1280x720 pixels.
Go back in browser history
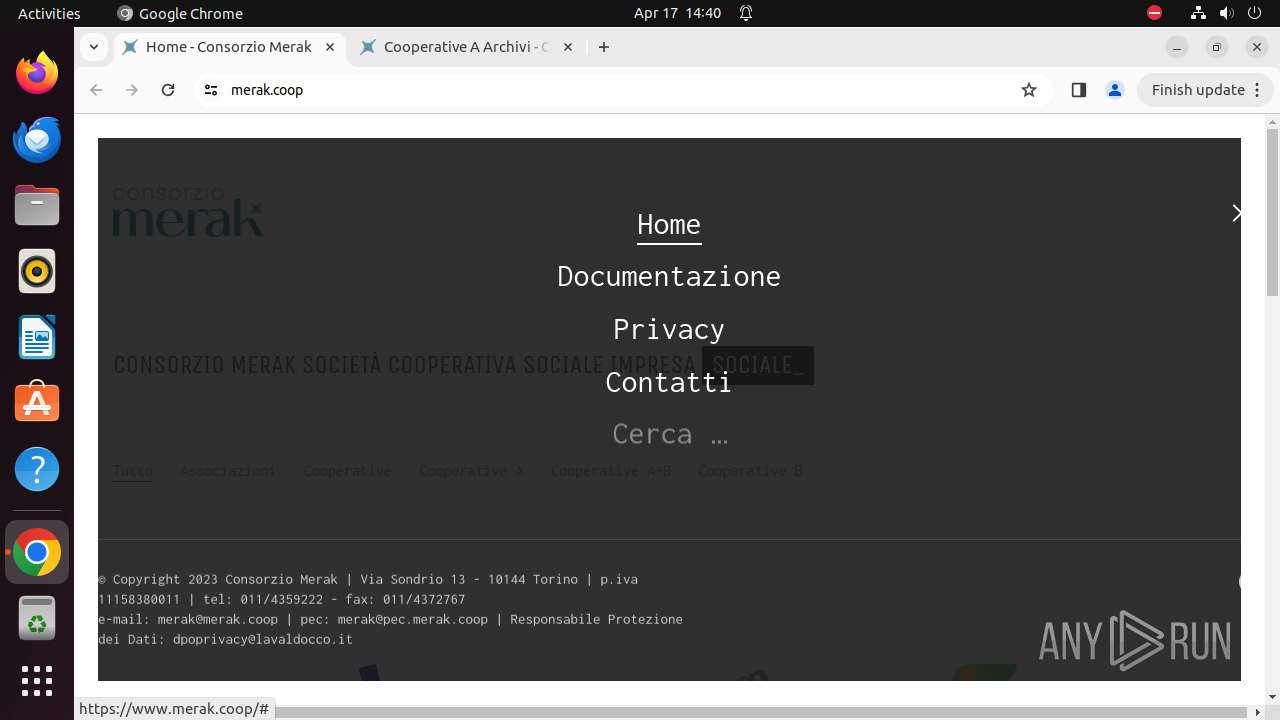[x=96, y=90]
